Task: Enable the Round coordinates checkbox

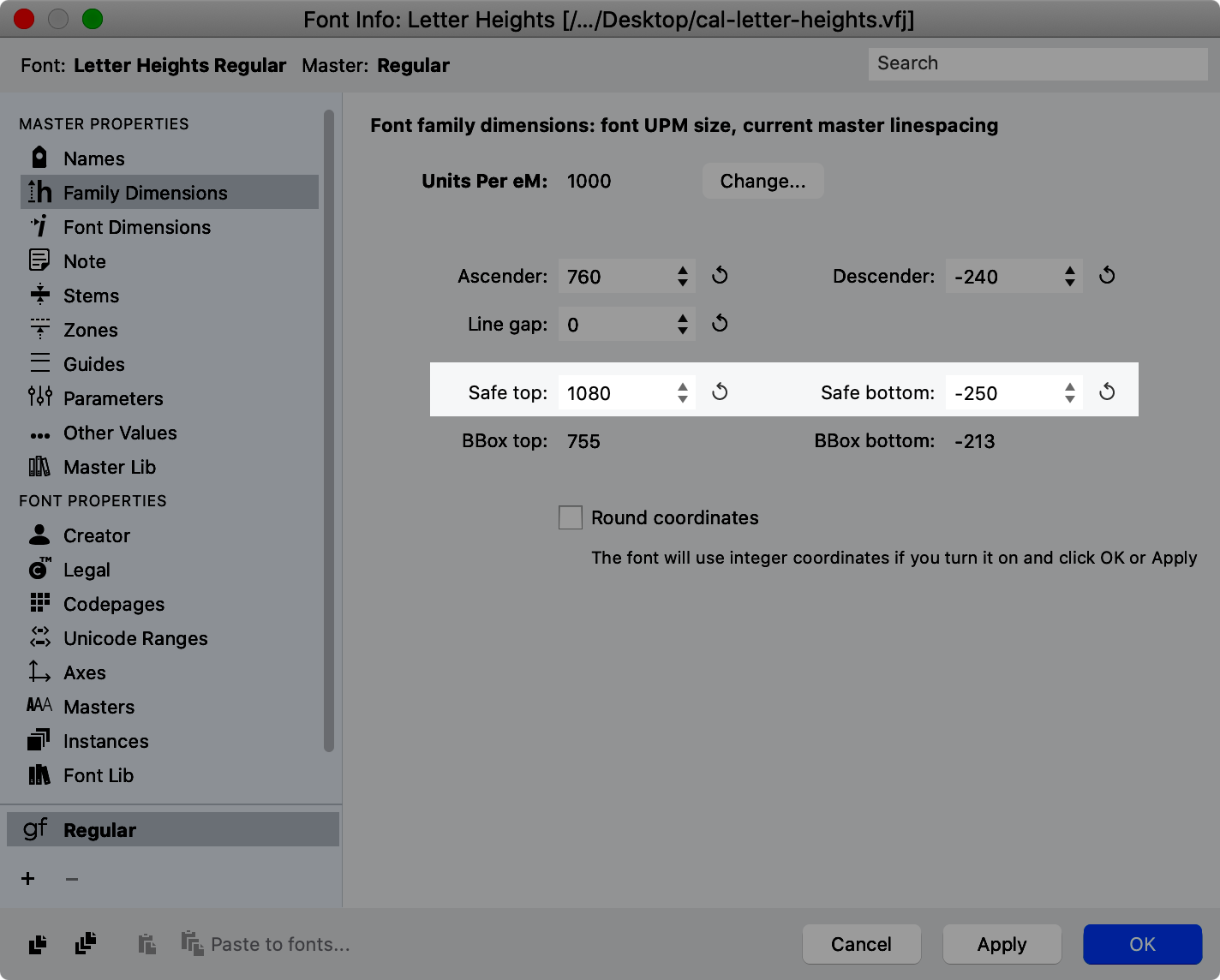Action: coord(571,517)
